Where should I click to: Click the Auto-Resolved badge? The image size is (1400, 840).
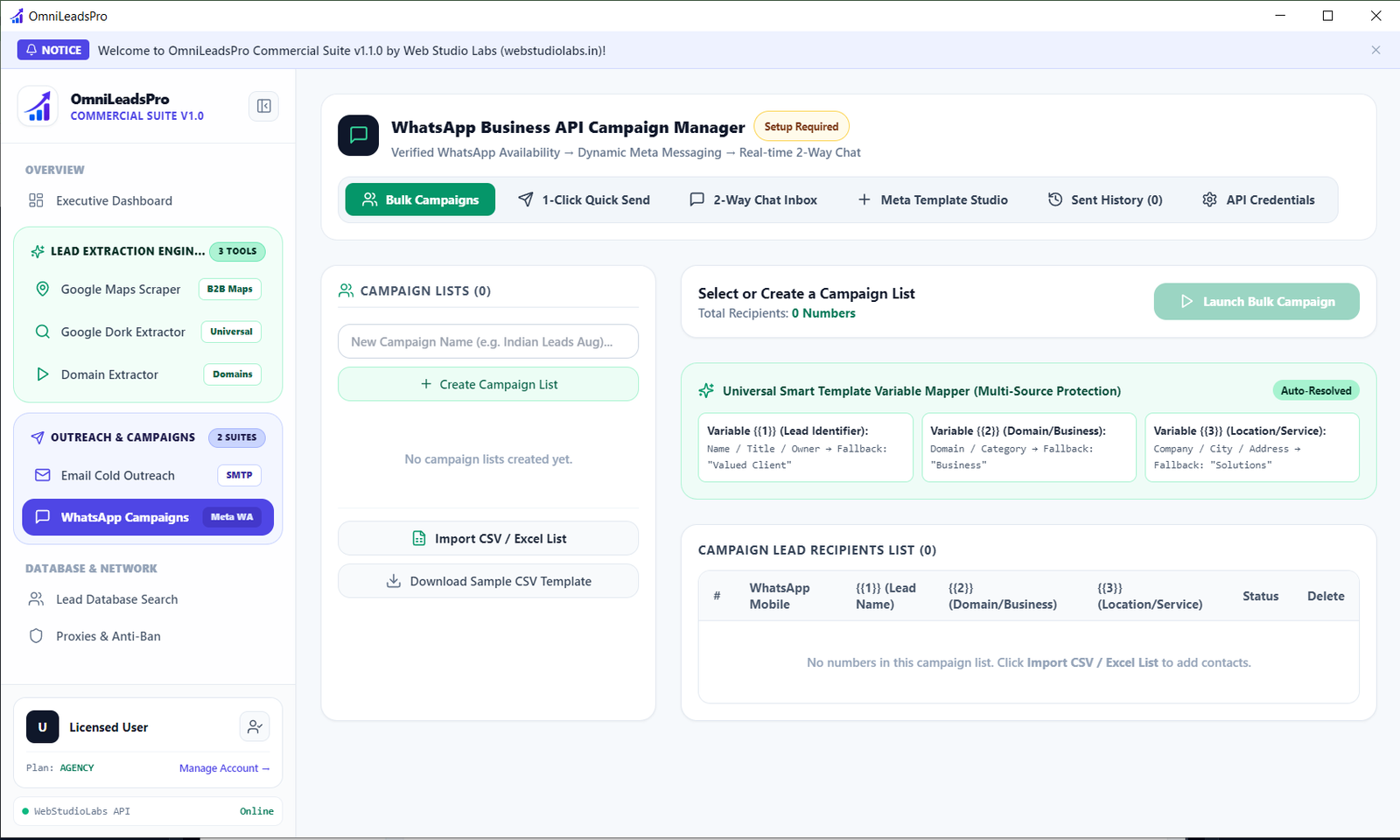[x=1316, y=391]
